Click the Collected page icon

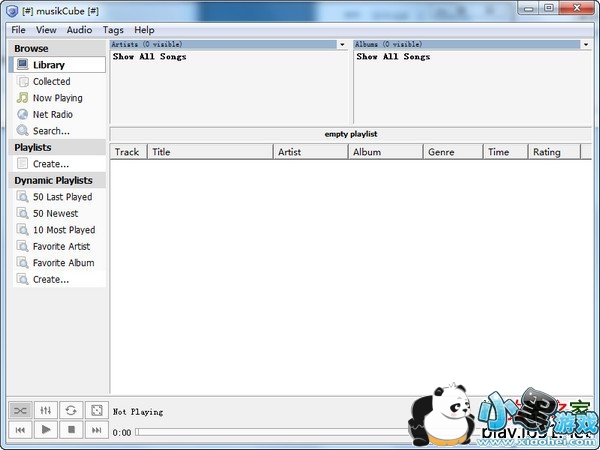23,81
